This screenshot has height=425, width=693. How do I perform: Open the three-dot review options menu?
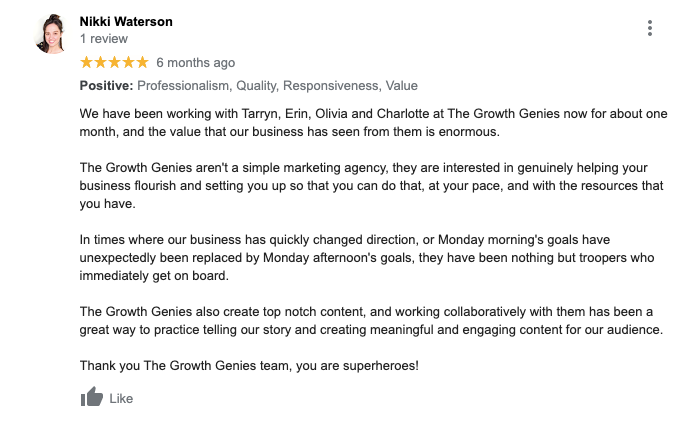pos(650,28)
